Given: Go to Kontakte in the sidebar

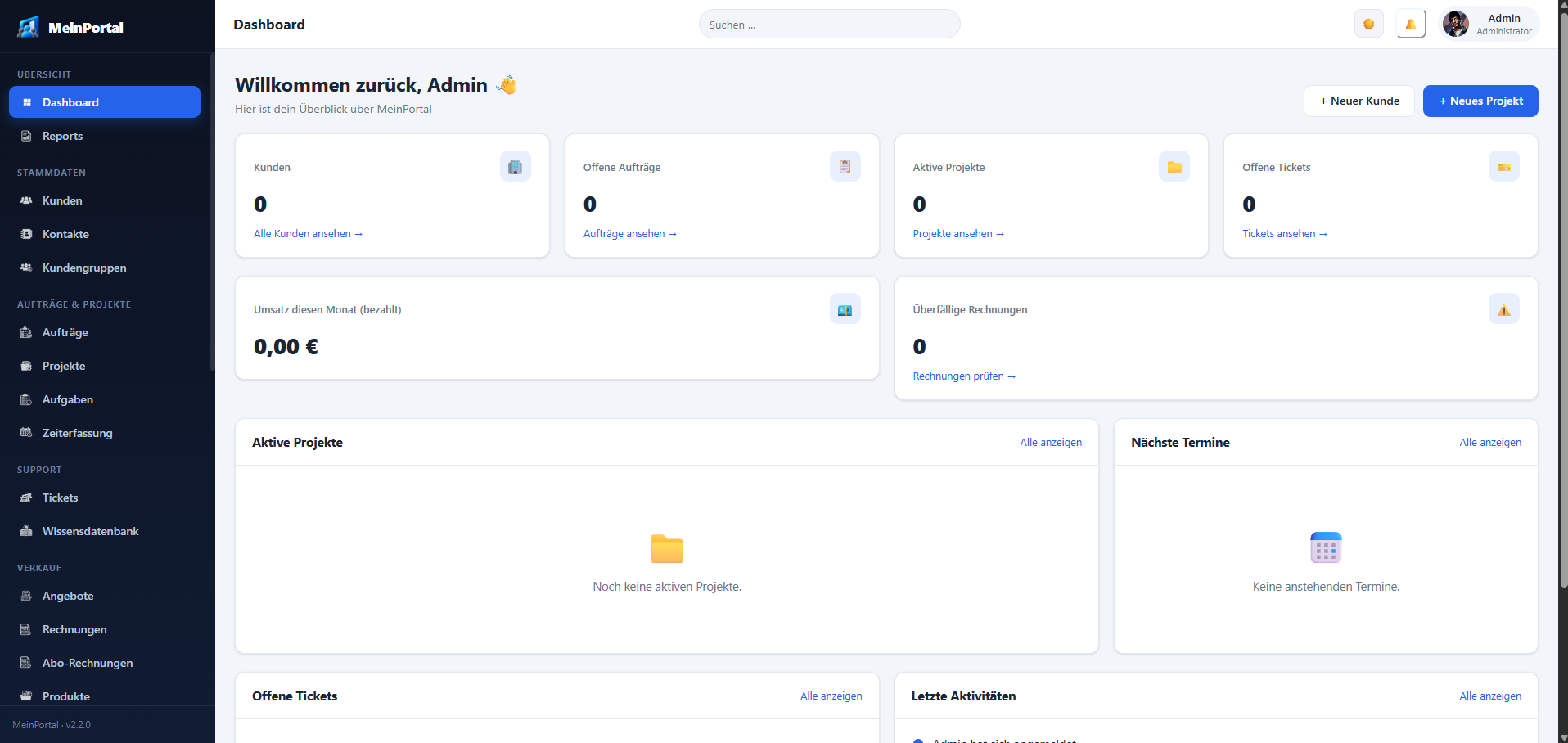Looking at the screenshot, I should pos(105,234).
